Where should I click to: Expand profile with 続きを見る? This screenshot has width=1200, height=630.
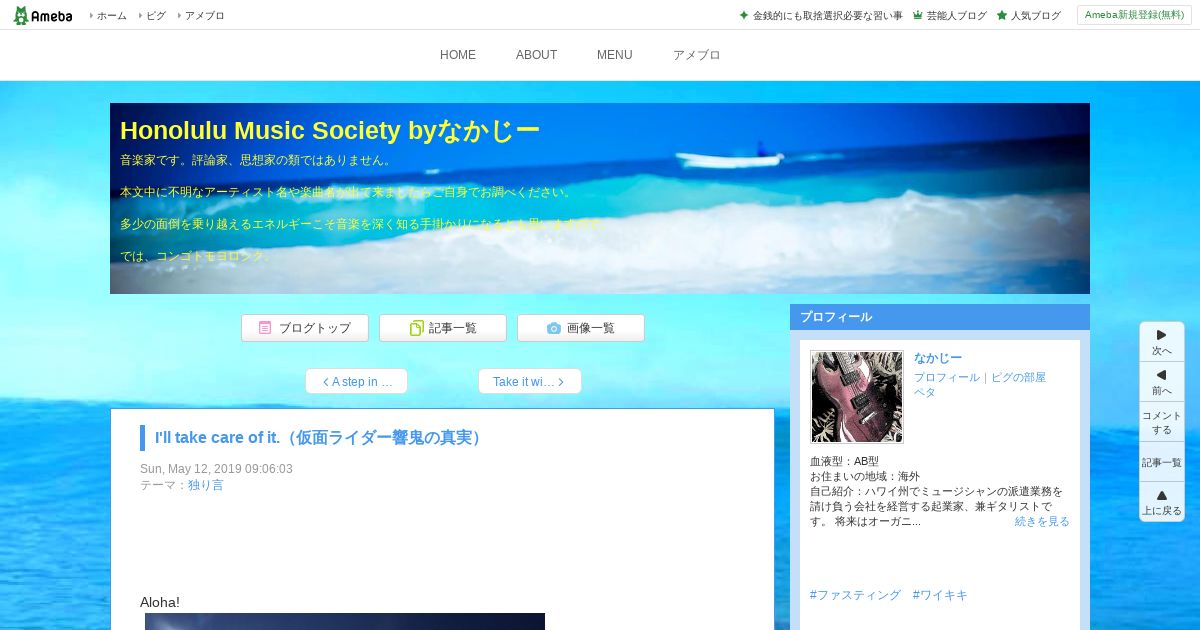(x=1042, y=522)
